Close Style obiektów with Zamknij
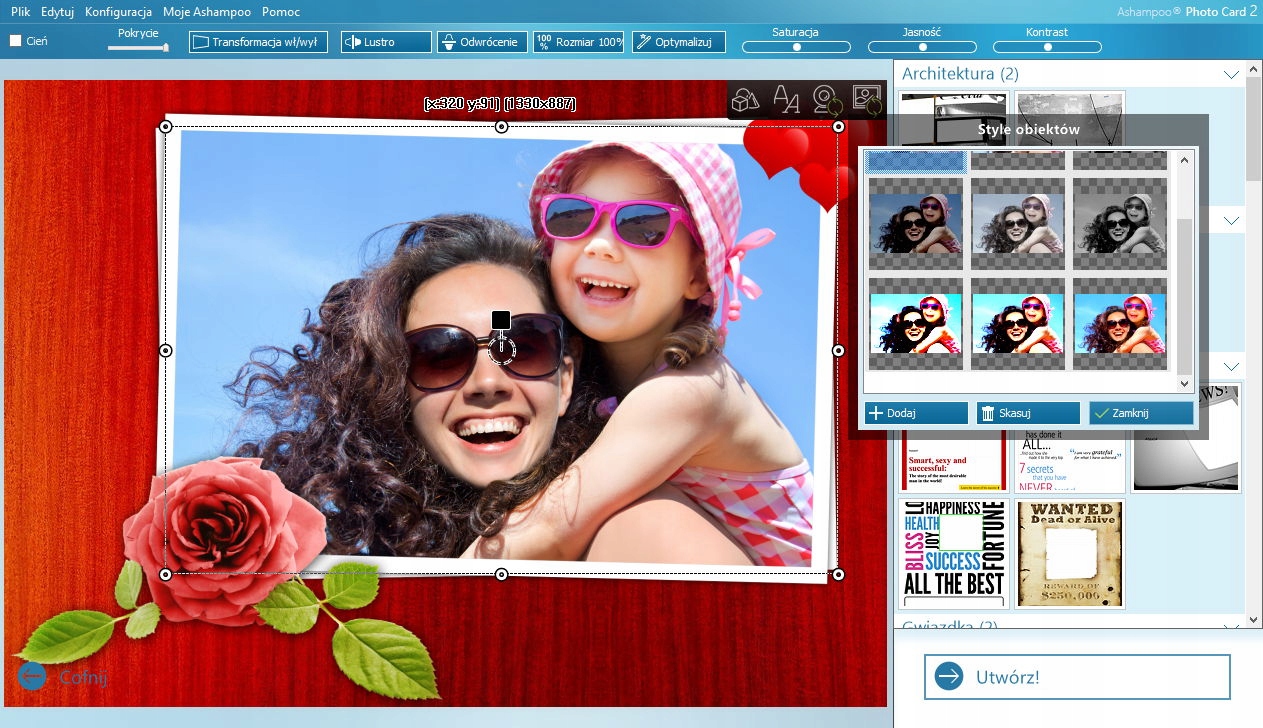Screen dimensions: 1263x728 [1141, 413]
